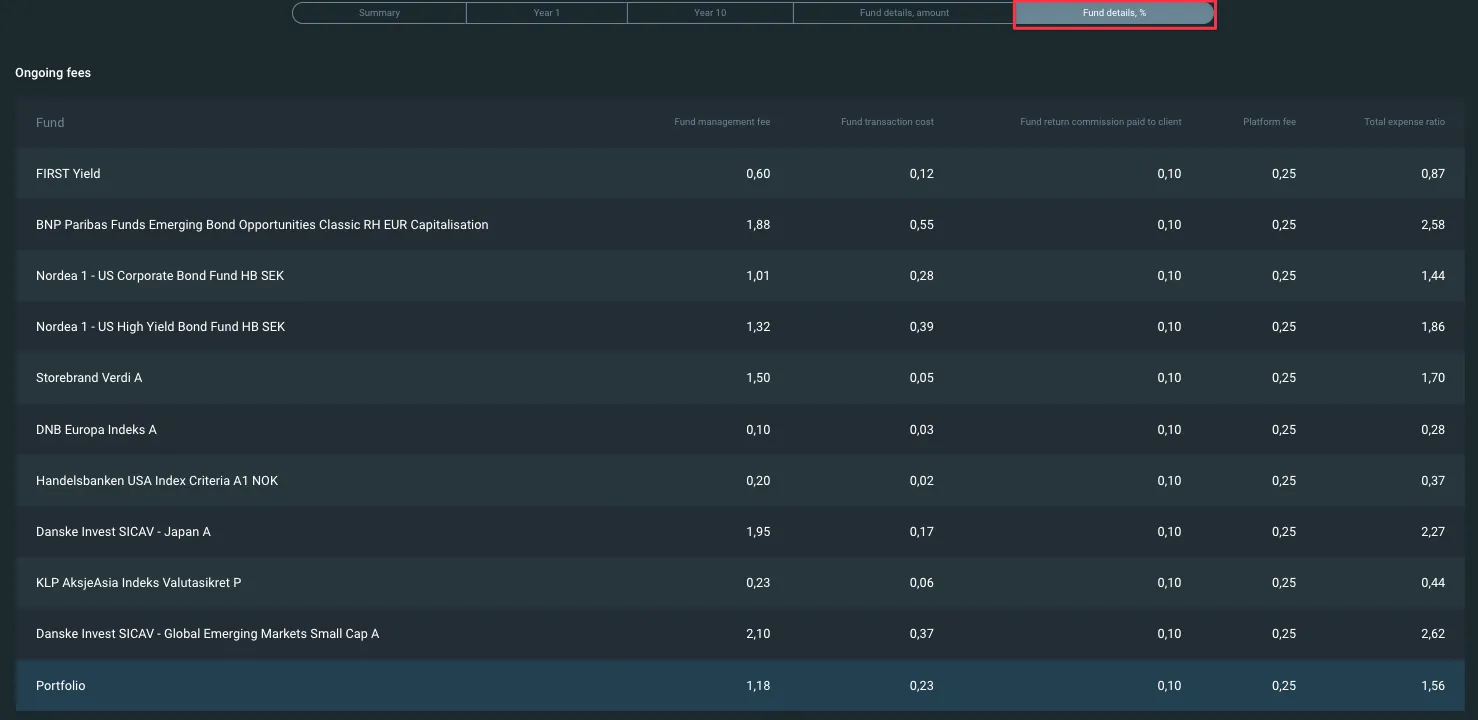Click US Corporate Bond transaction cost 0,28
The image size is (1478, 720).
point(922,276)
